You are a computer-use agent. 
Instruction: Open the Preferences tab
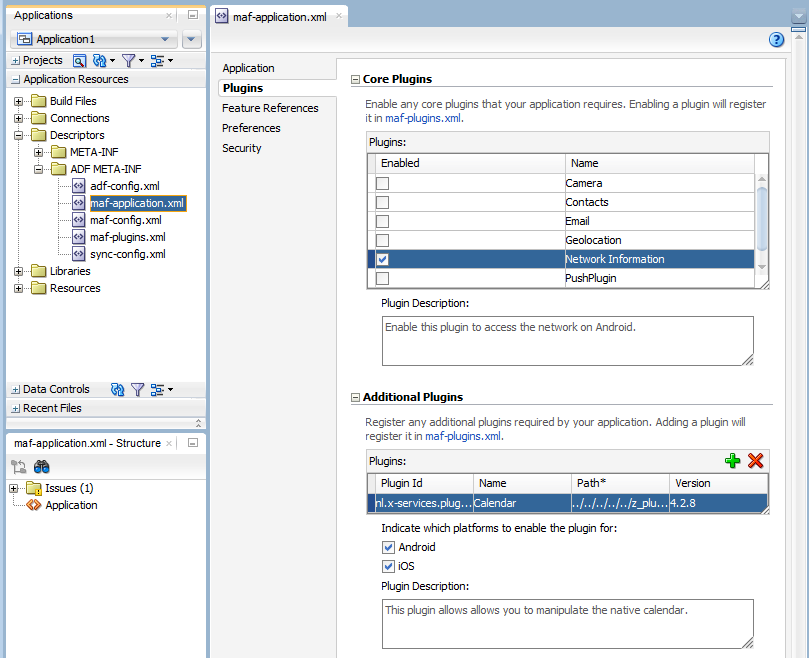(251, 128)
